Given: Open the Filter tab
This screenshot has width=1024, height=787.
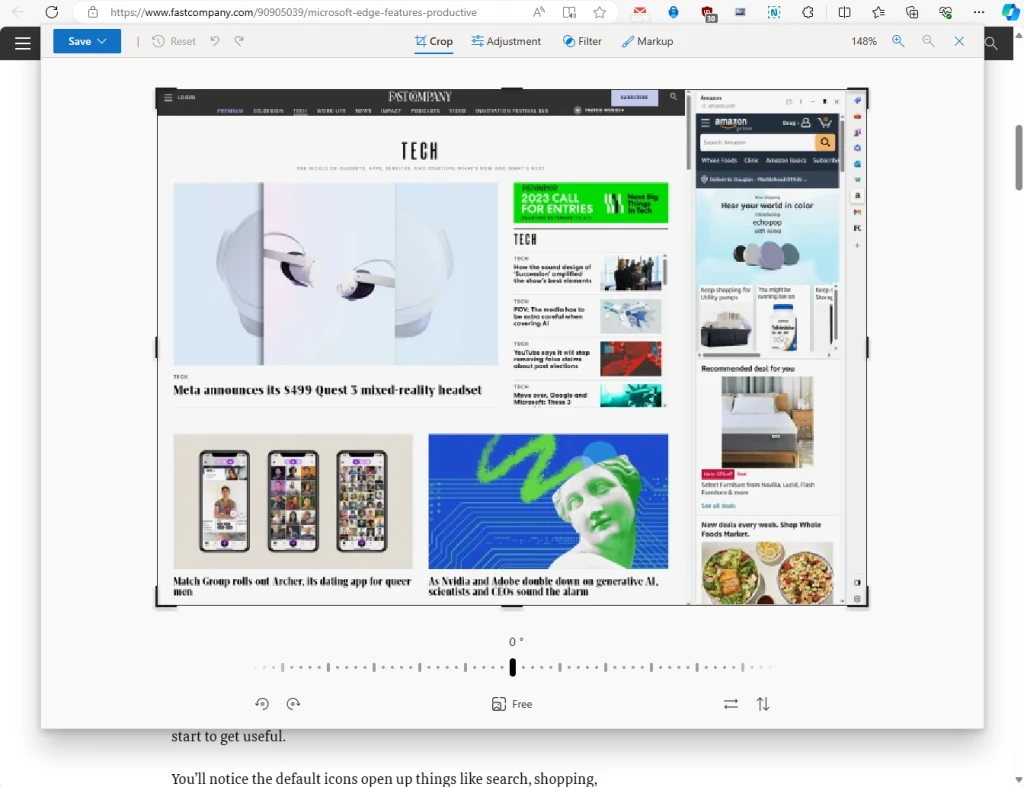Looking at the screenshot, I should (x=582, y=41).
